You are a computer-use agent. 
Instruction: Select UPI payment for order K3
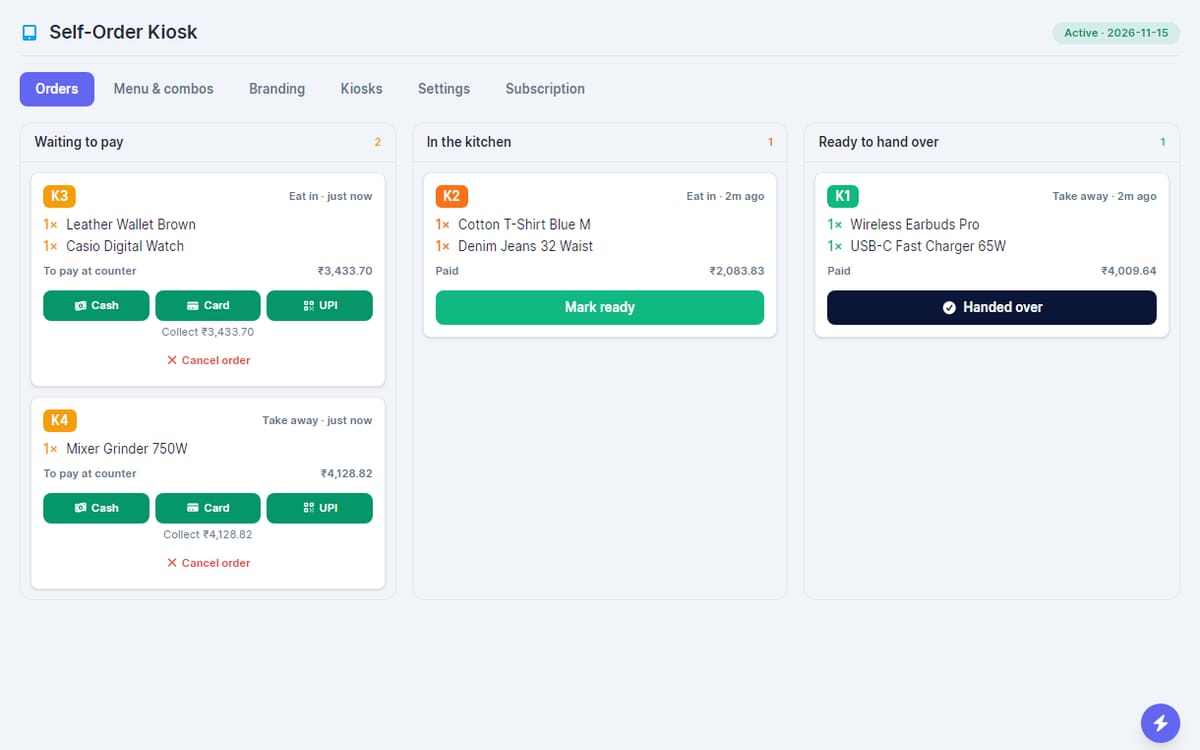coord(320,306)
